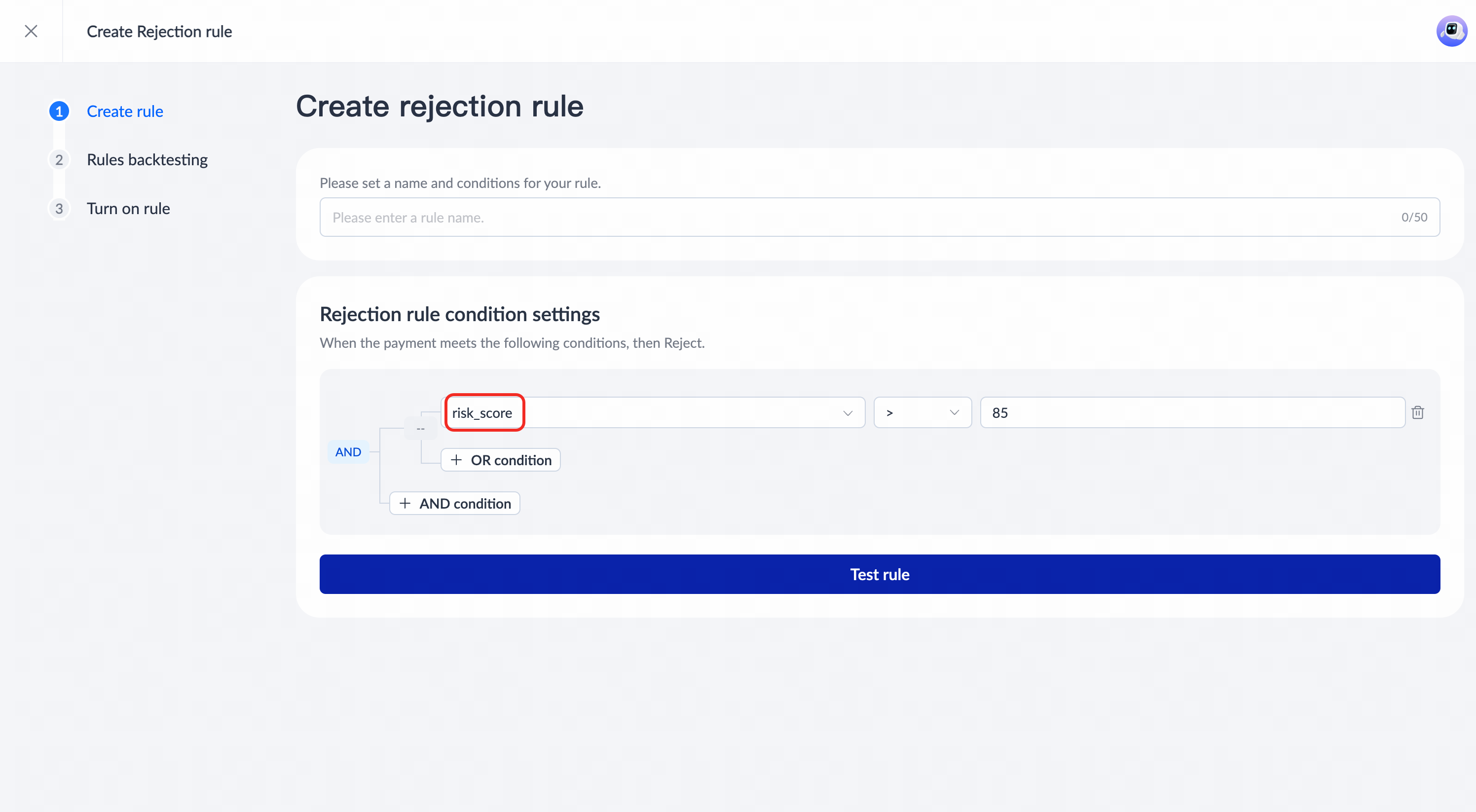Click the threshold value field showing 85

[1192, 412]
